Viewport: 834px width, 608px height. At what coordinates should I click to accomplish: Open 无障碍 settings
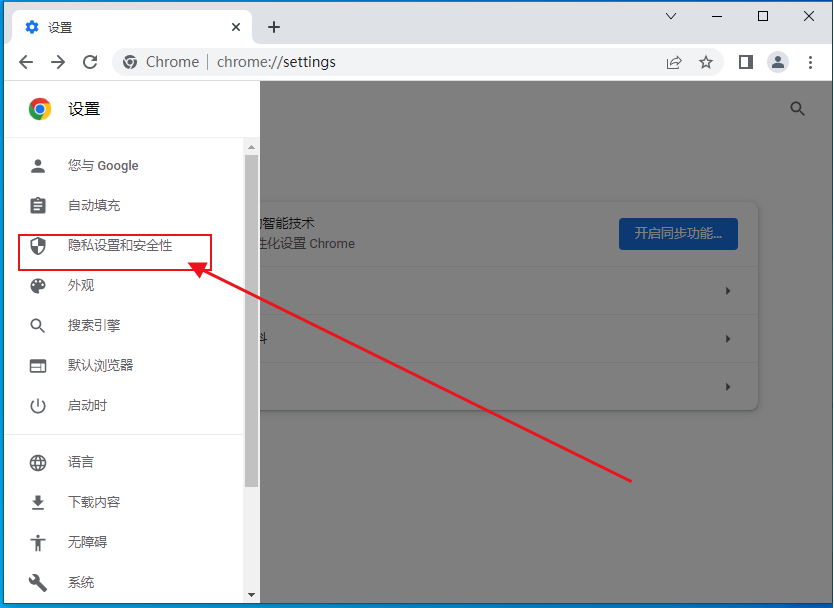point(123,543)
